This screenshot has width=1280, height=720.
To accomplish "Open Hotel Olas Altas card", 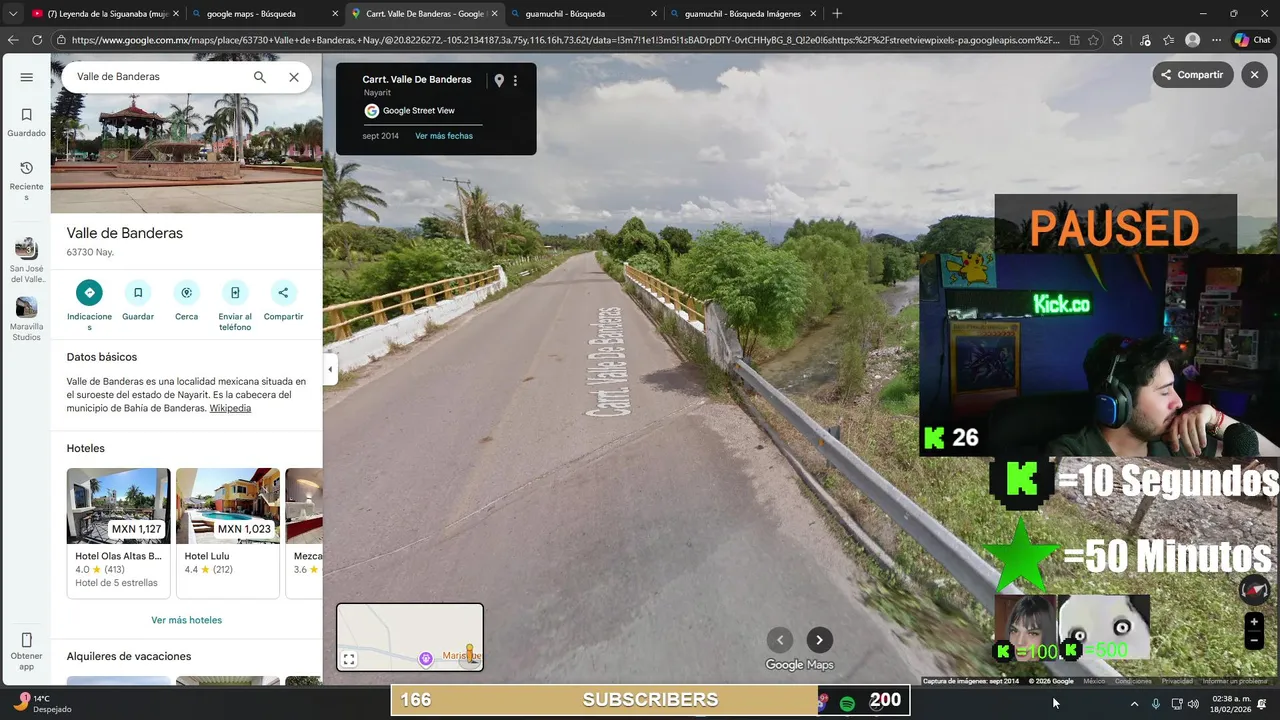I will tap(118, 533).
